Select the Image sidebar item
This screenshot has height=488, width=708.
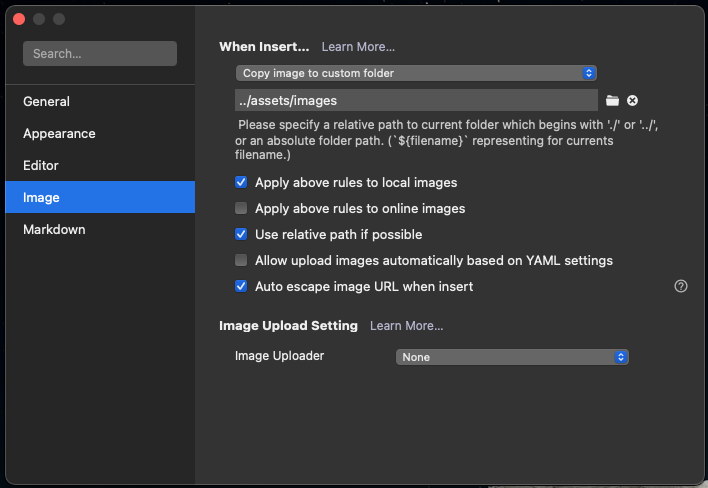pos(42,197)
